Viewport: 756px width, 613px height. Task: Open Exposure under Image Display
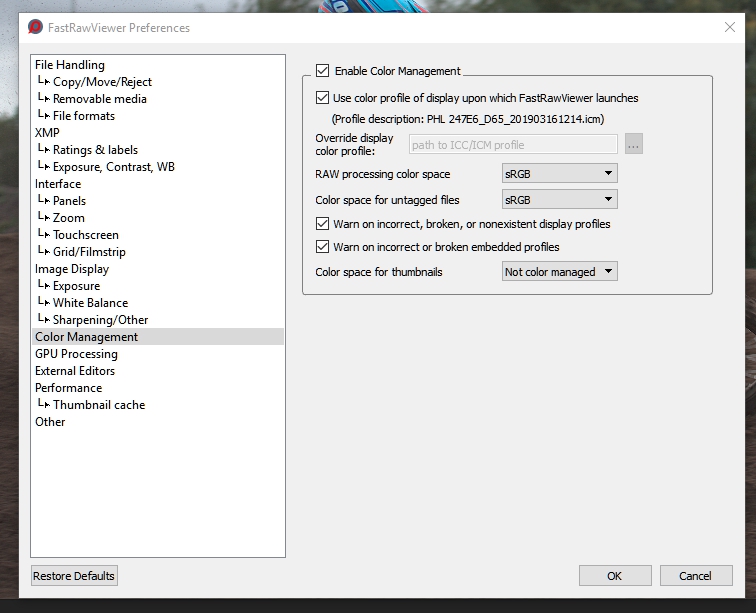(x=158, y=286)
